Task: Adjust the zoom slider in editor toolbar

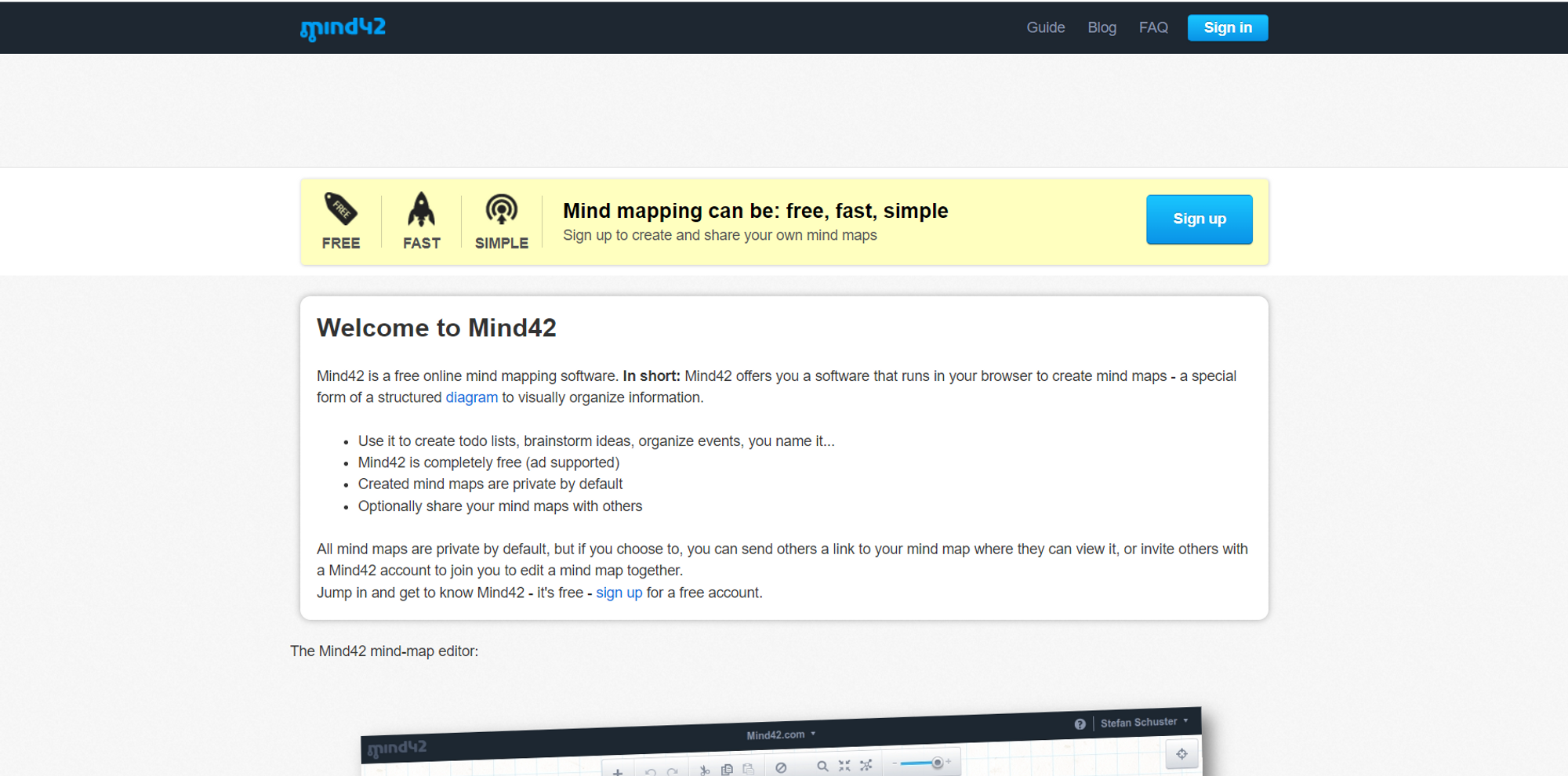Action: (936, 763)
